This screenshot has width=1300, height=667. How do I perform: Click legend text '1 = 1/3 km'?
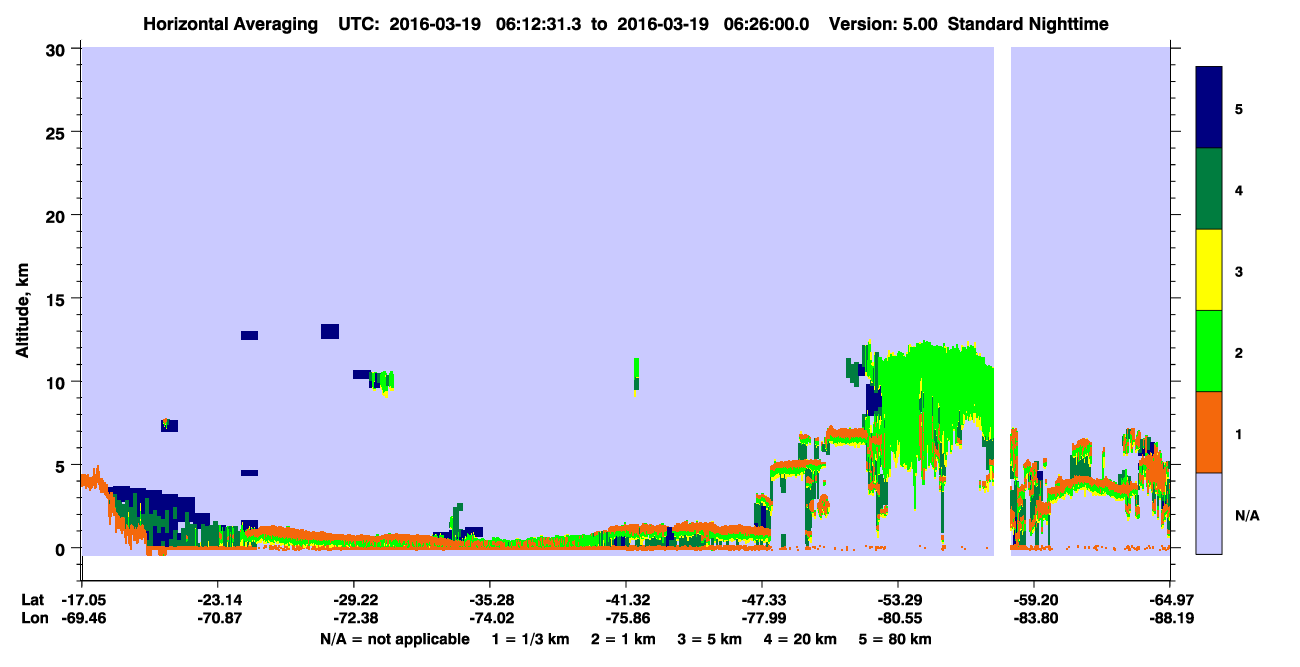click(x=531, y=639)
